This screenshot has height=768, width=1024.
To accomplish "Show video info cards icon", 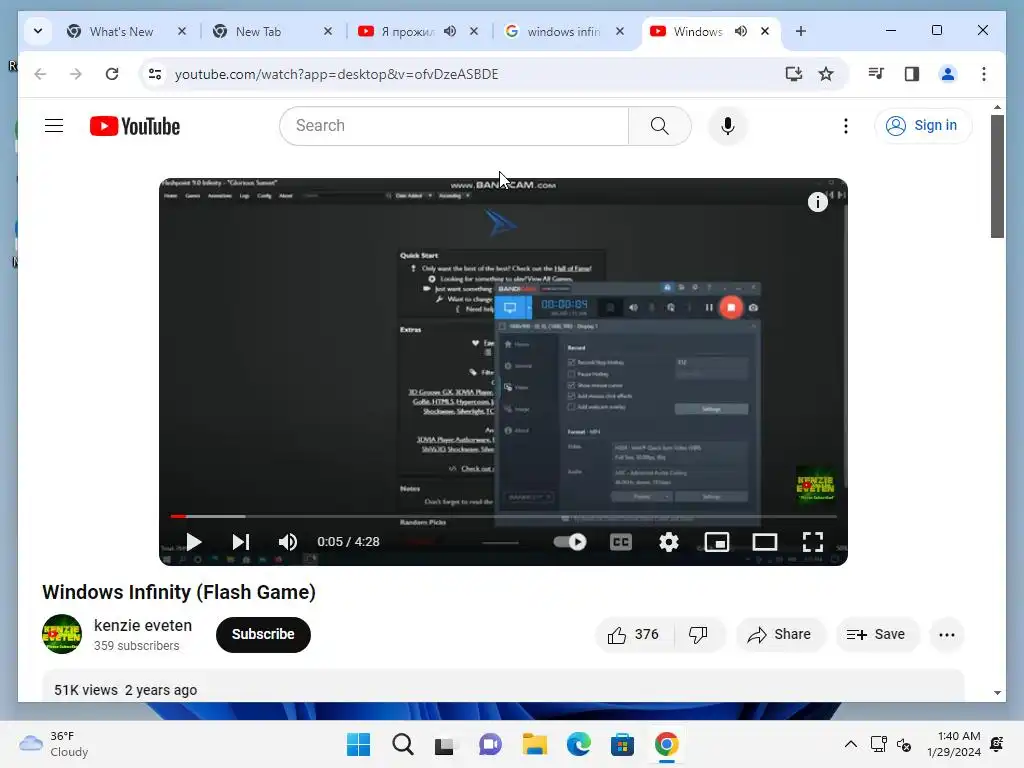I will (818, 202).
